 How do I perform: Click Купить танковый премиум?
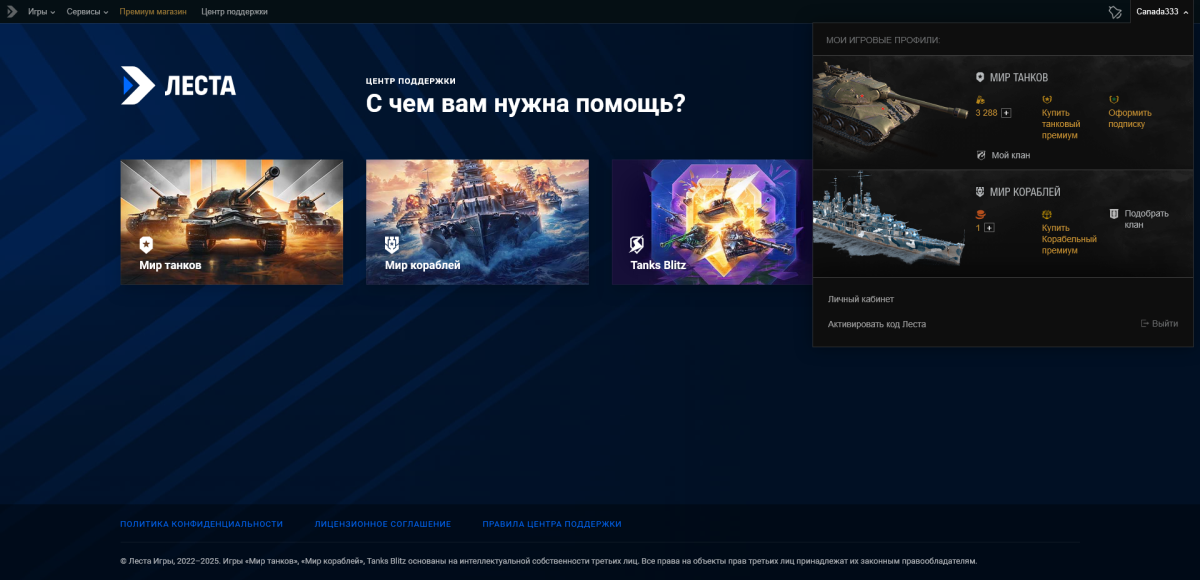[1062, 124]
